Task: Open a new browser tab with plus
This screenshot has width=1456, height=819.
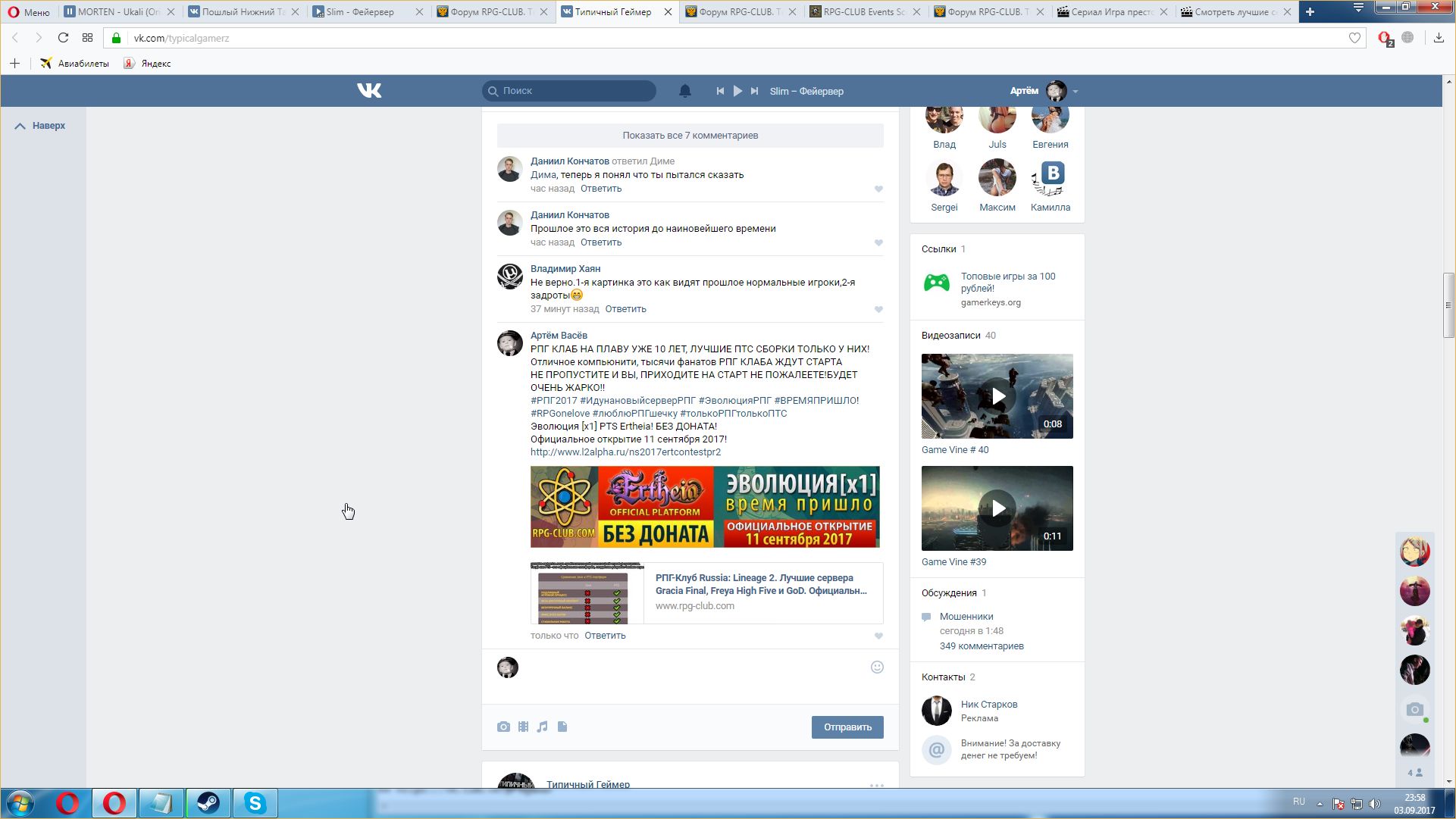Action: (1310, 11)
